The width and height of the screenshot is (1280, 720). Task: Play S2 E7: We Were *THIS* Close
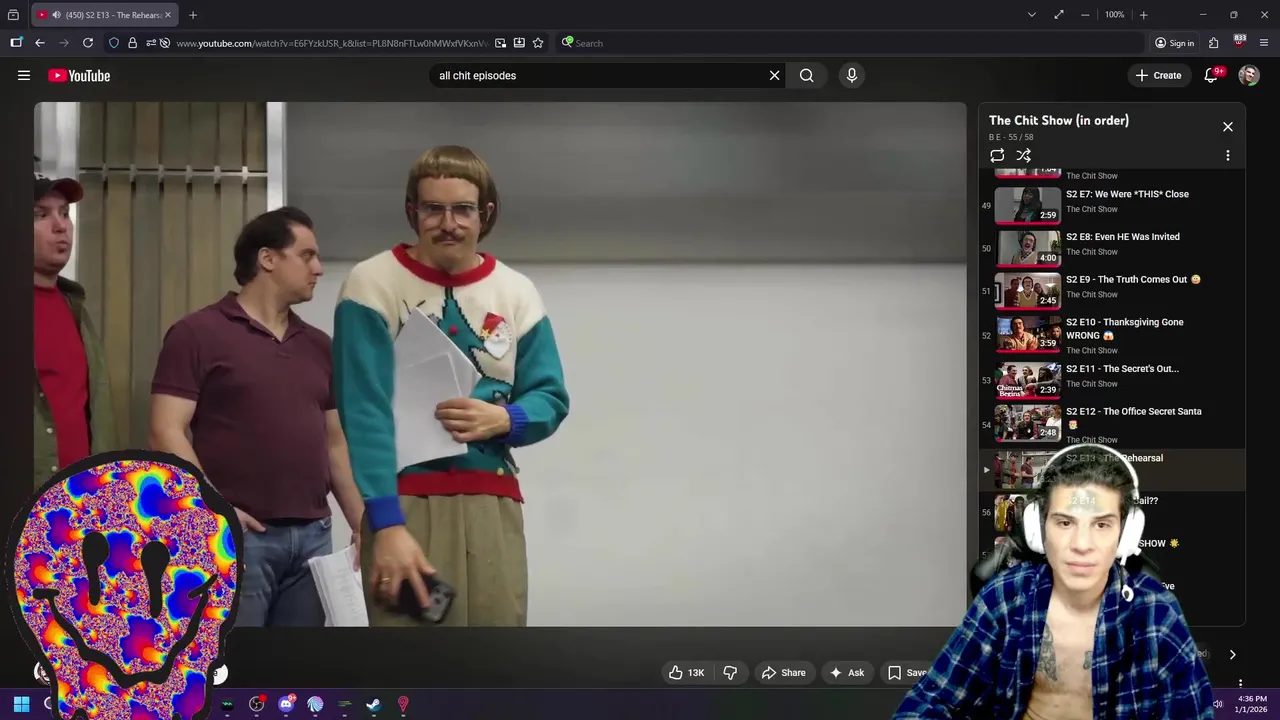[1127, 194]
